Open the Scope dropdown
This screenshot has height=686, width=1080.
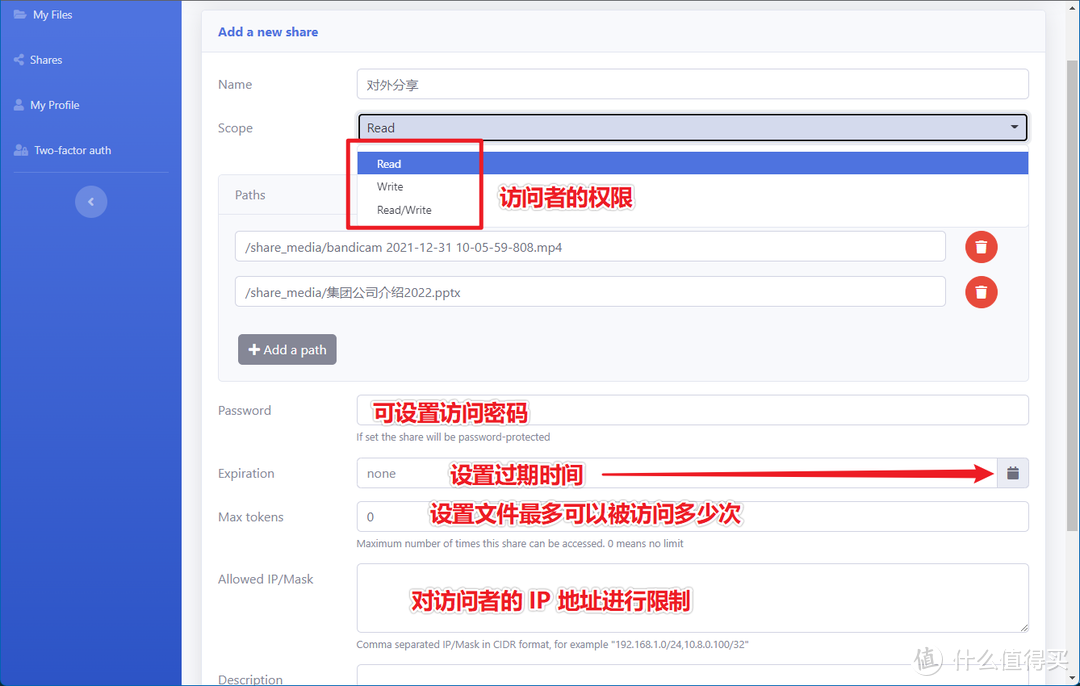[x=692, y=127]
